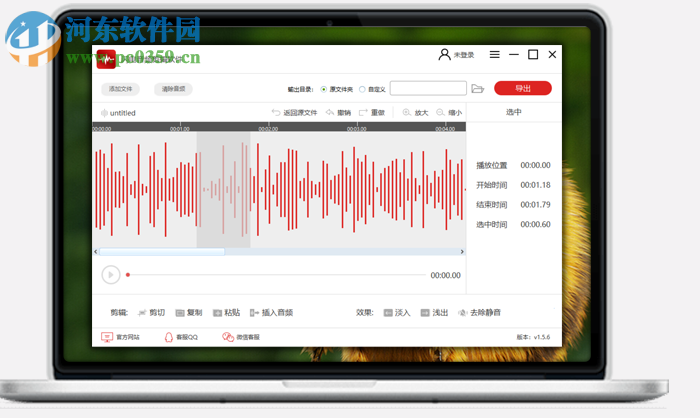
Task: Select the 自定义 output radio button
Action: pyautogui.click(x=362, y=89)
